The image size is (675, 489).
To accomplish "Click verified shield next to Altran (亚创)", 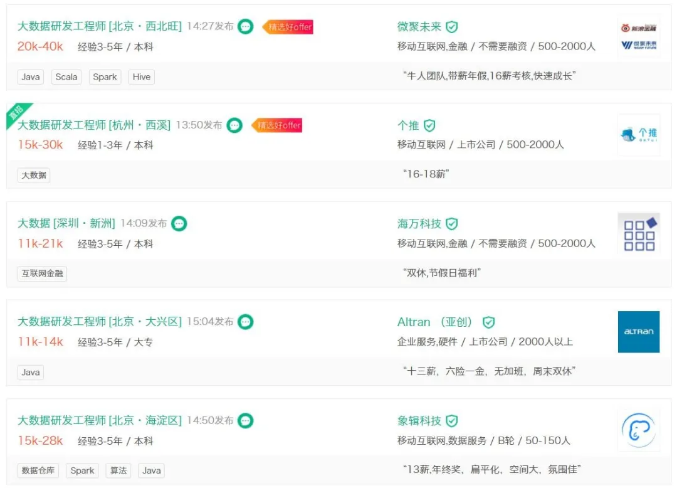I will click(489, 322).
